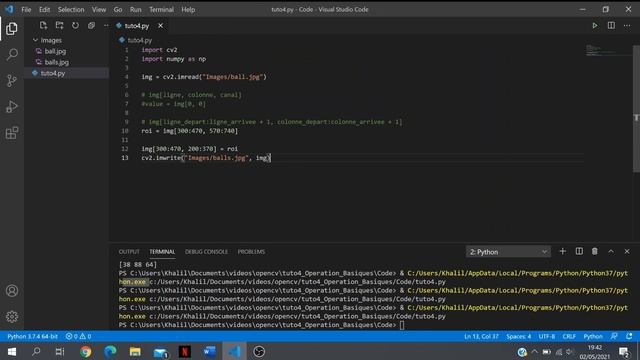Change end of line sequence CRLF

(x=569, y=336)
